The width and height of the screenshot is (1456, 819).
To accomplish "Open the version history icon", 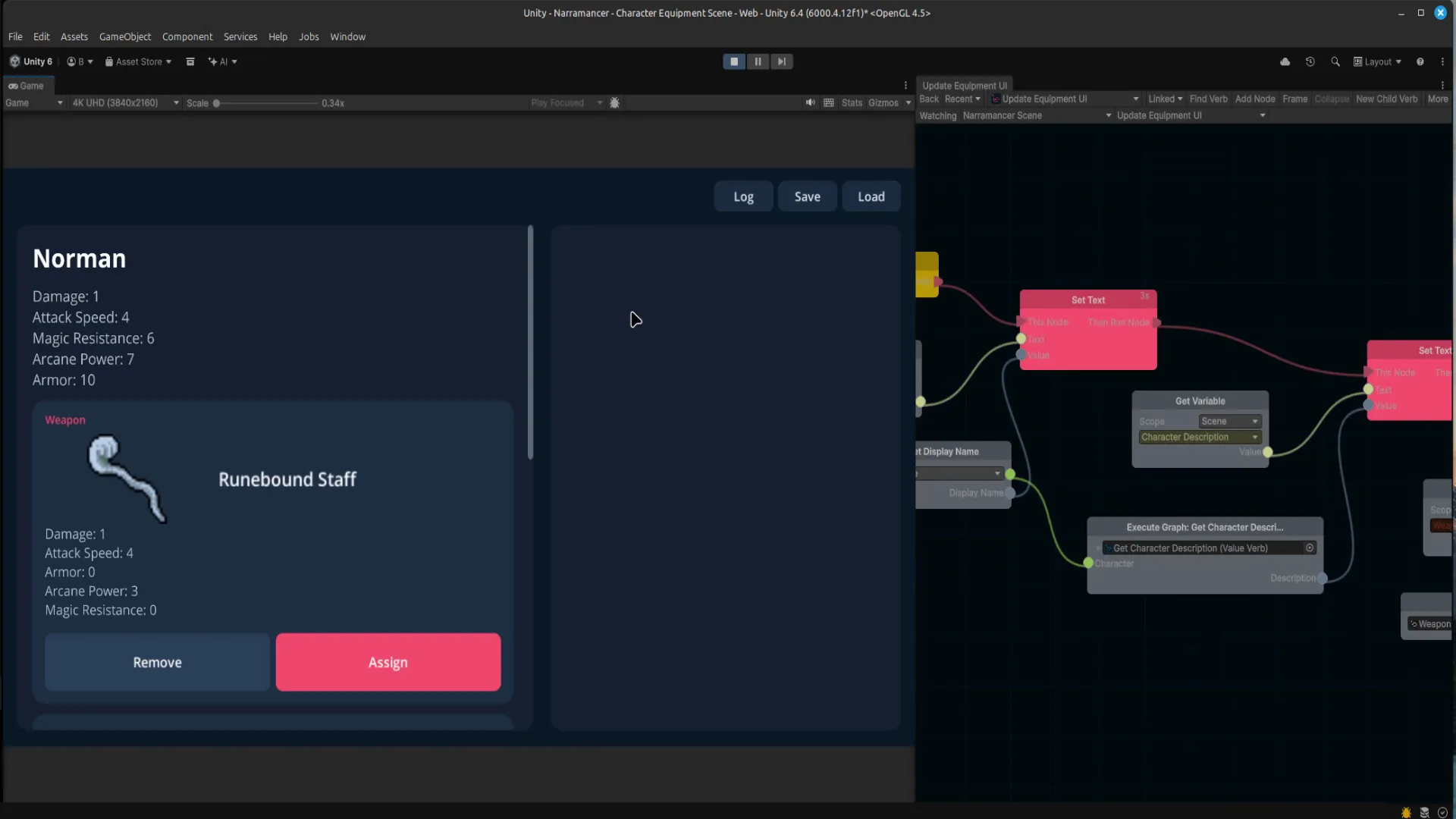I will click(1310, 61).
